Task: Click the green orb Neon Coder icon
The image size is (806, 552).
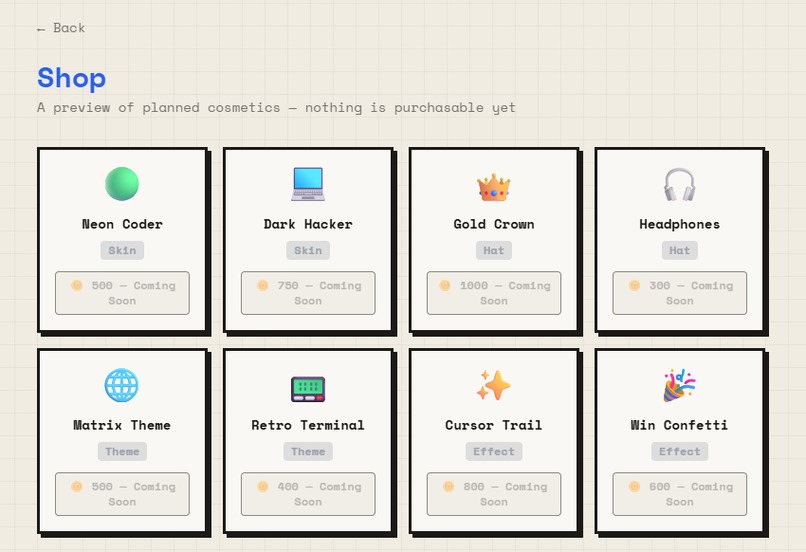Action: tap(122, 184)
